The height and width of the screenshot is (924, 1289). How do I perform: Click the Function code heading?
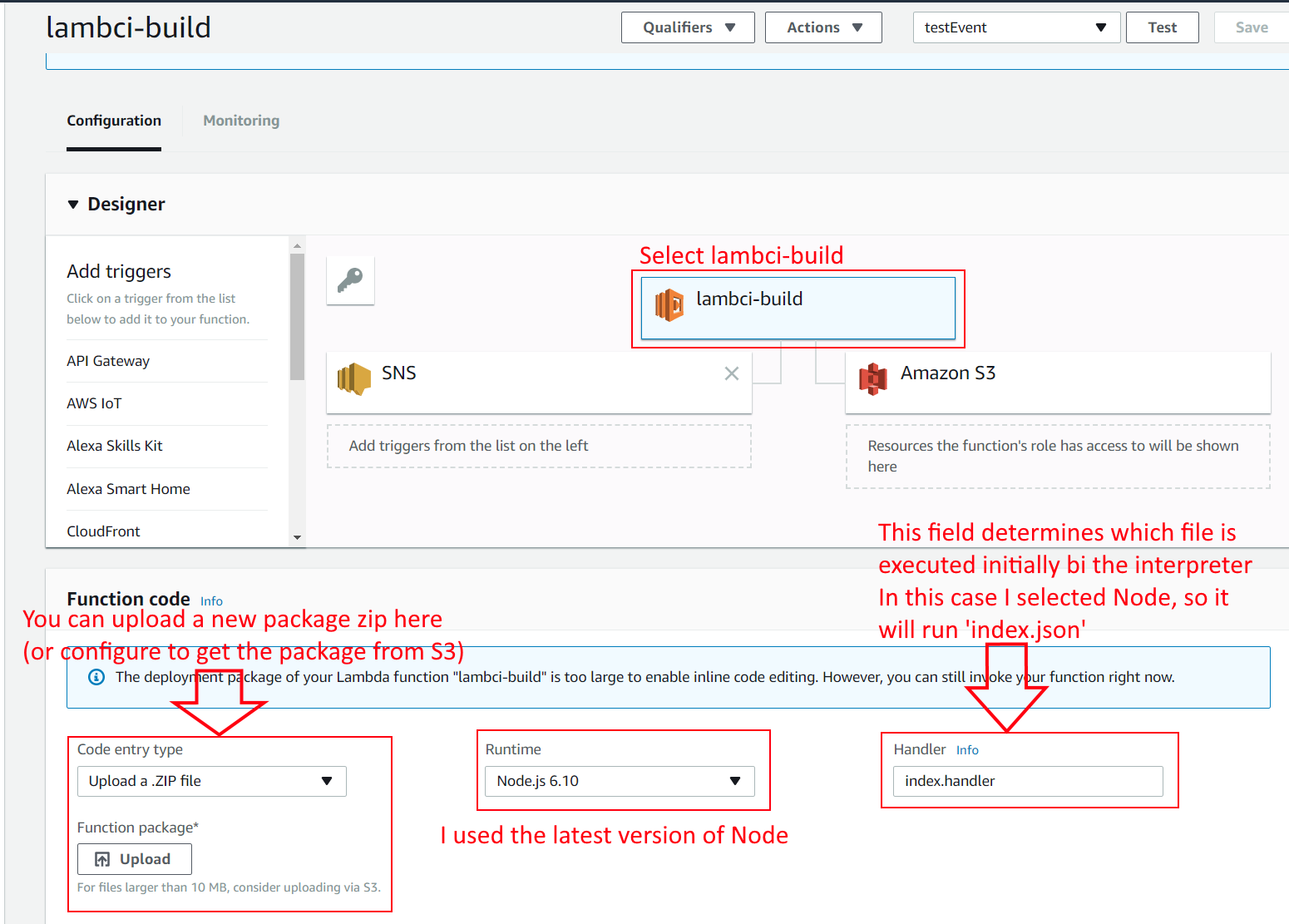tap(128, 599)
